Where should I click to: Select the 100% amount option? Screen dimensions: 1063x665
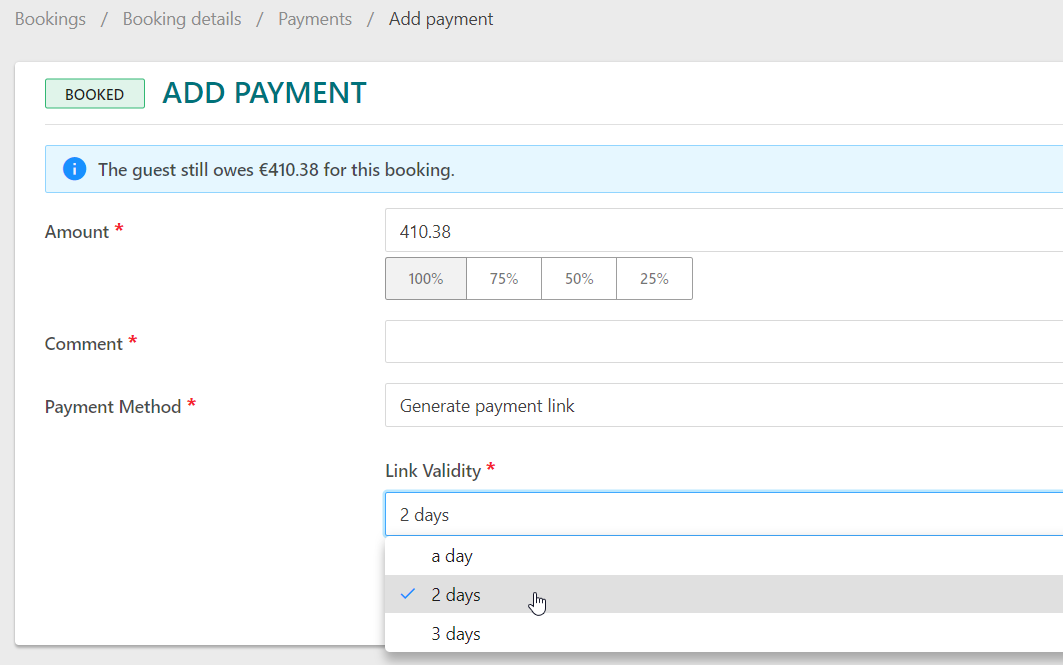tap(426, 279)
